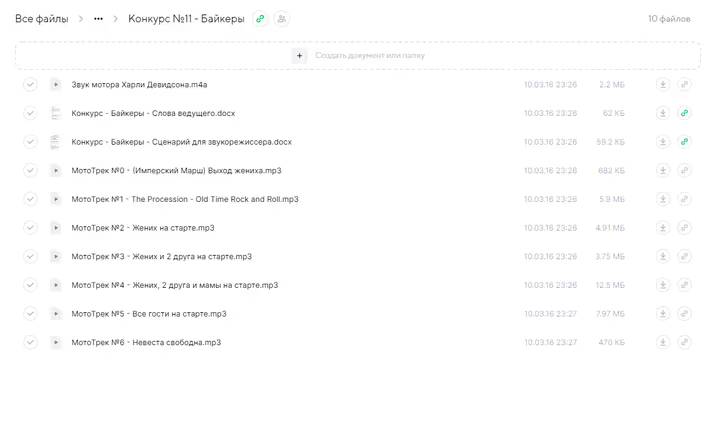Screen dimensions: 709x436
Task: Click 10 файлов counter text
Action: coord(669,19)
